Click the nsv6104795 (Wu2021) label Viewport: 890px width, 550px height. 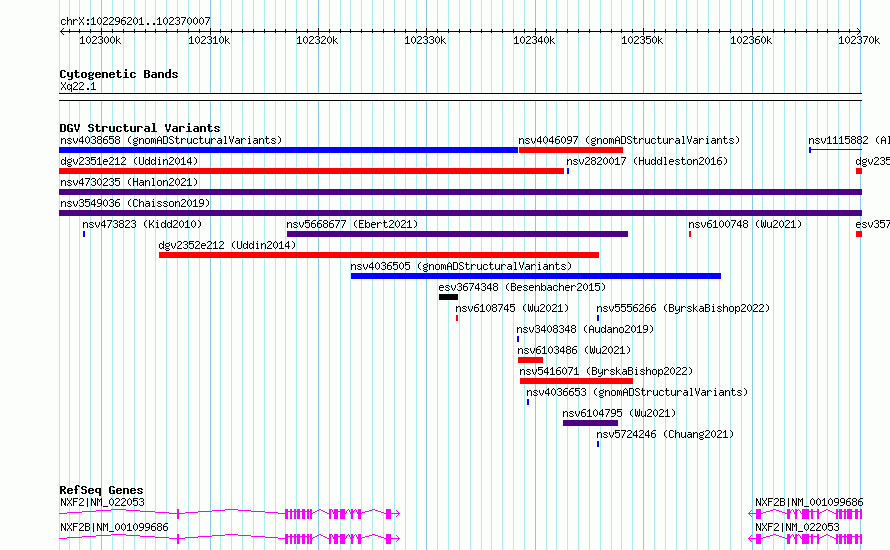point(619,413)
